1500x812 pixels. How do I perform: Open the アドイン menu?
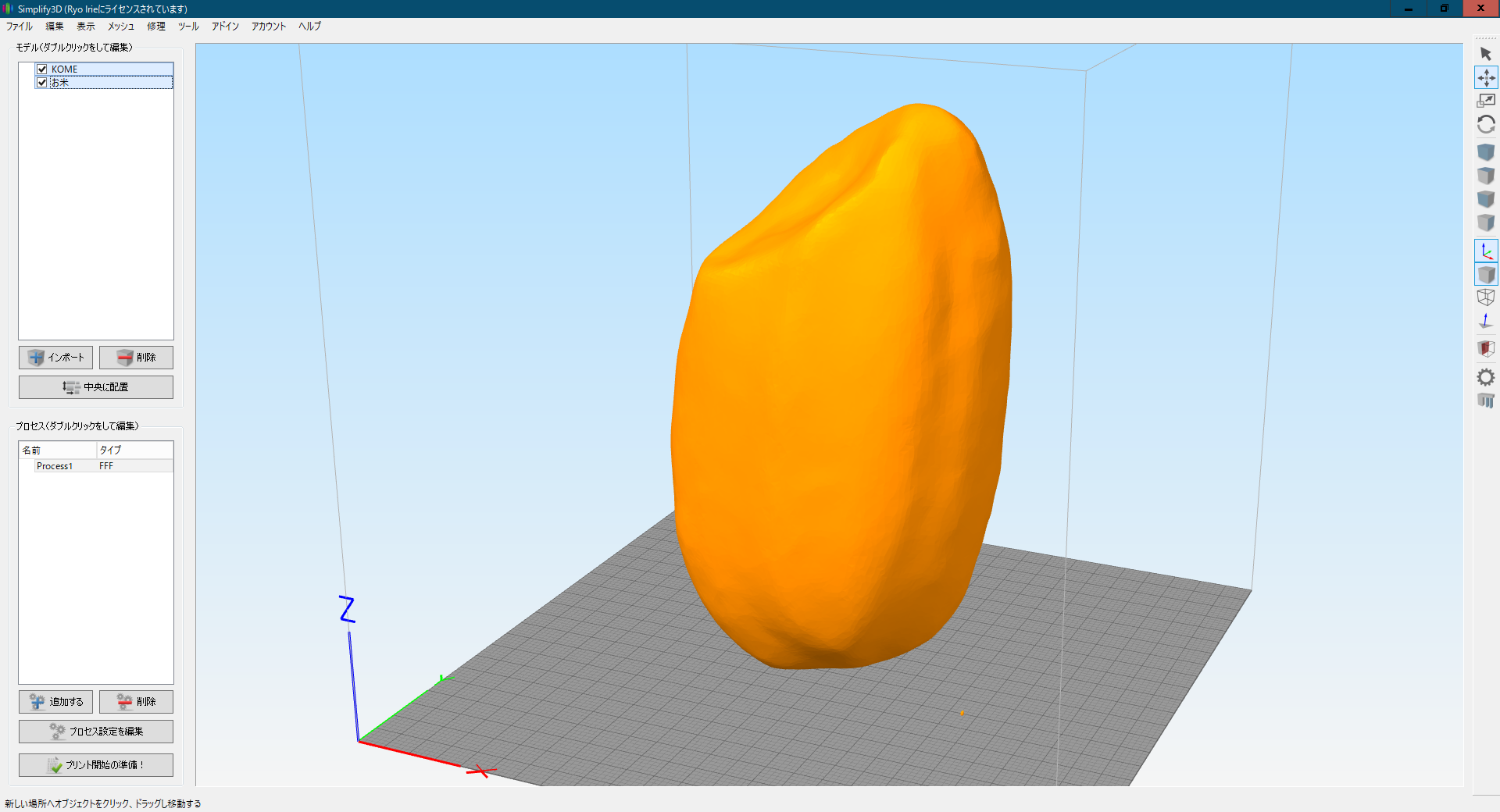pyautogui.click(x=225, y=27)
